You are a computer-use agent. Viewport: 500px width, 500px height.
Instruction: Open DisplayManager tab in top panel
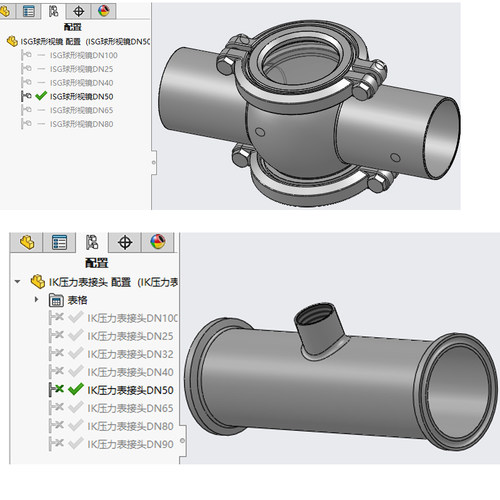pyautogui.click(x=104, y=11)
